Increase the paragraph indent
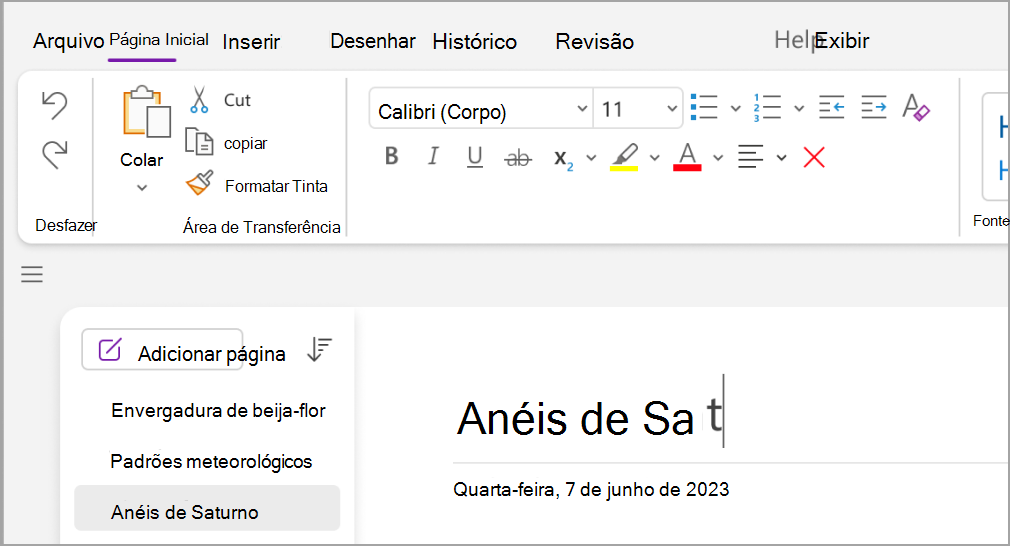This screenshot has height=546, width=1010. point(874,107)
